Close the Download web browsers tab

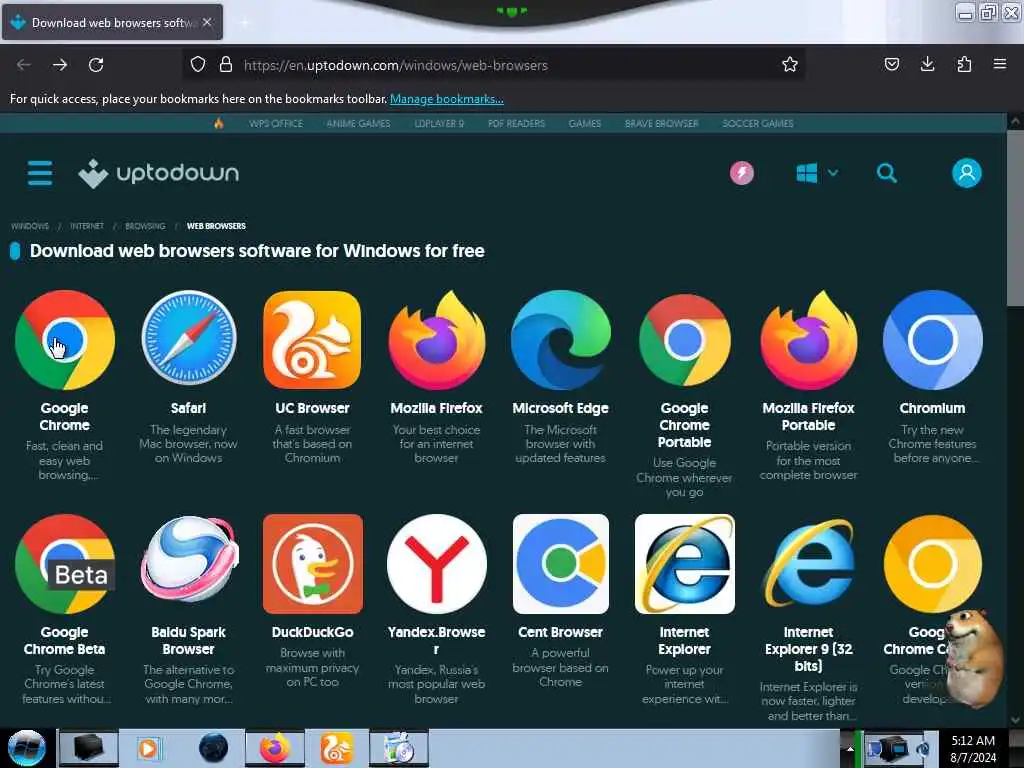(207, 22)
